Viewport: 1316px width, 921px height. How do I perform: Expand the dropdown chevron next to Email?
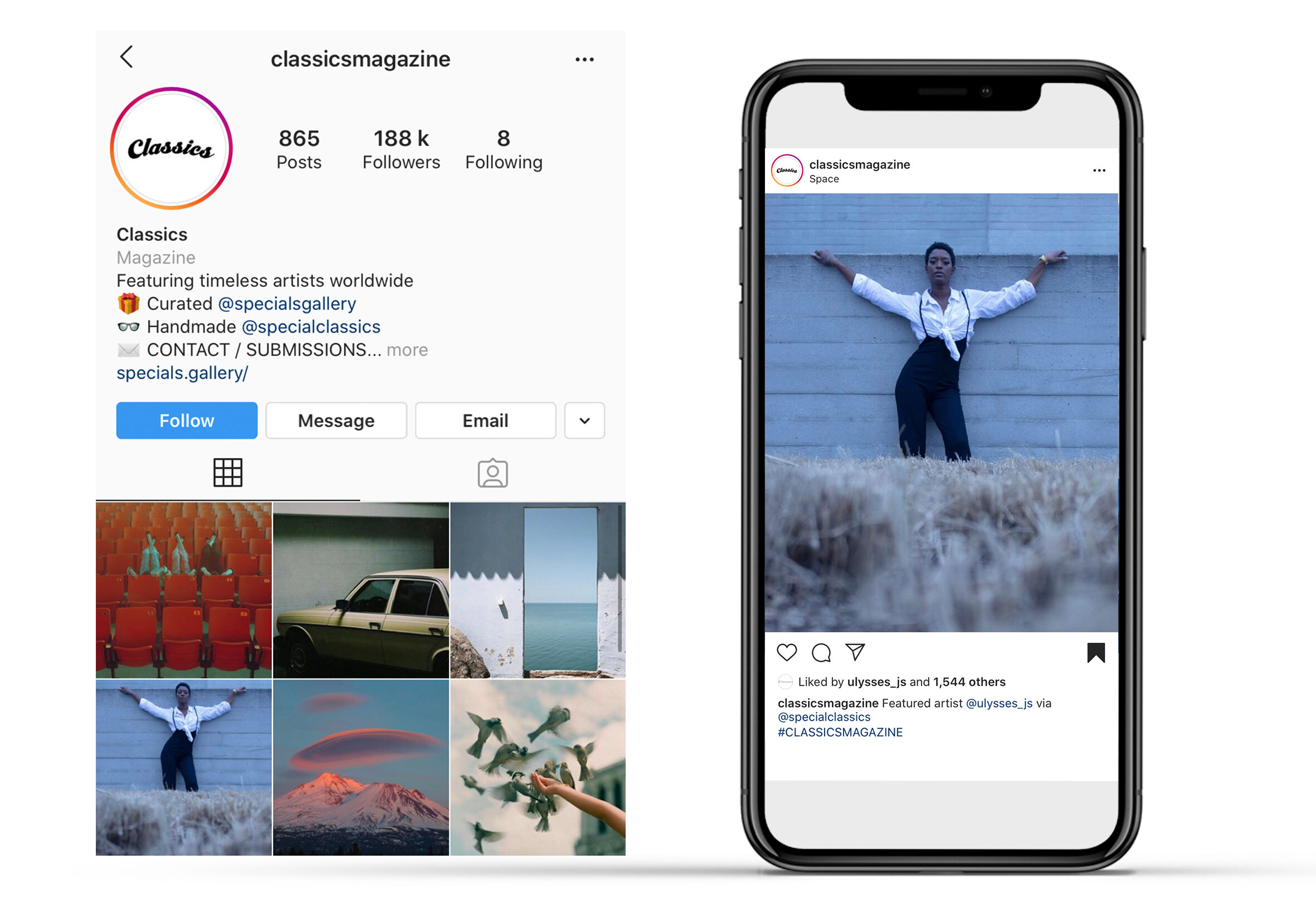(583, 418)
